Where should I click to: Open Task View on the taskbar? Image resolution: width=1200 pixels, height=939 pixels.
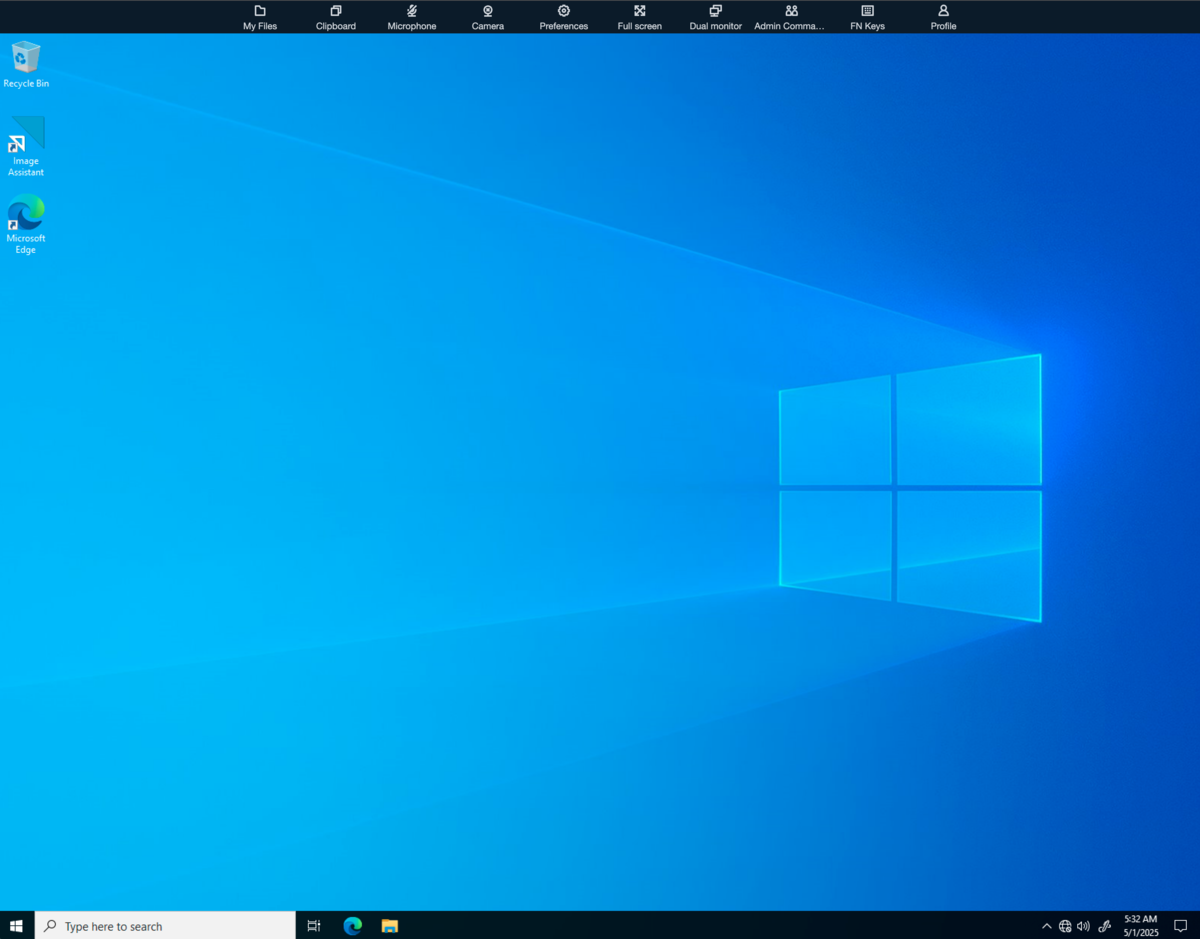(314, 926)
